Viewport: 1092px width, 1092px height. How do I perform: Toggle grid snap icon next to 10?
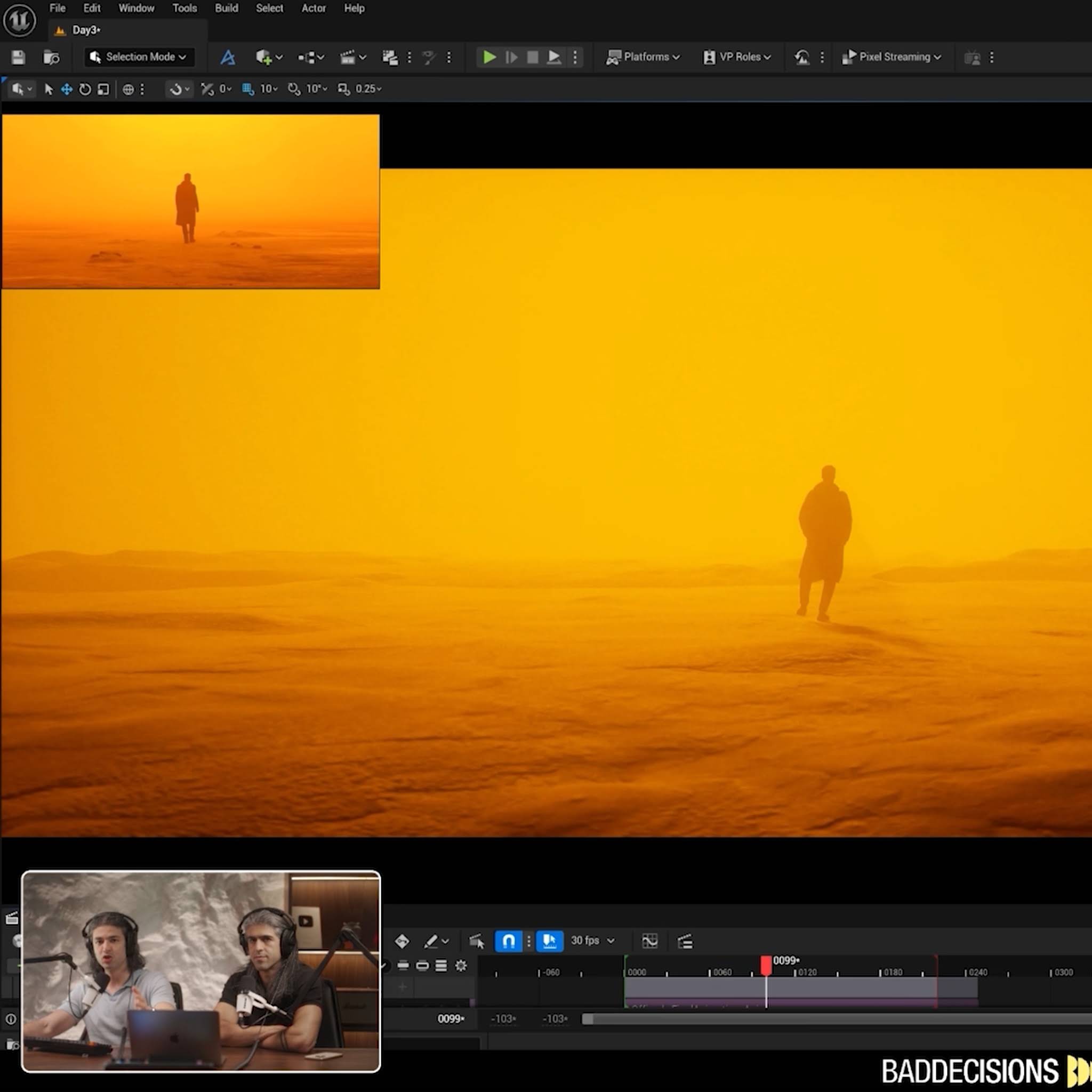(x=247, y=89)
